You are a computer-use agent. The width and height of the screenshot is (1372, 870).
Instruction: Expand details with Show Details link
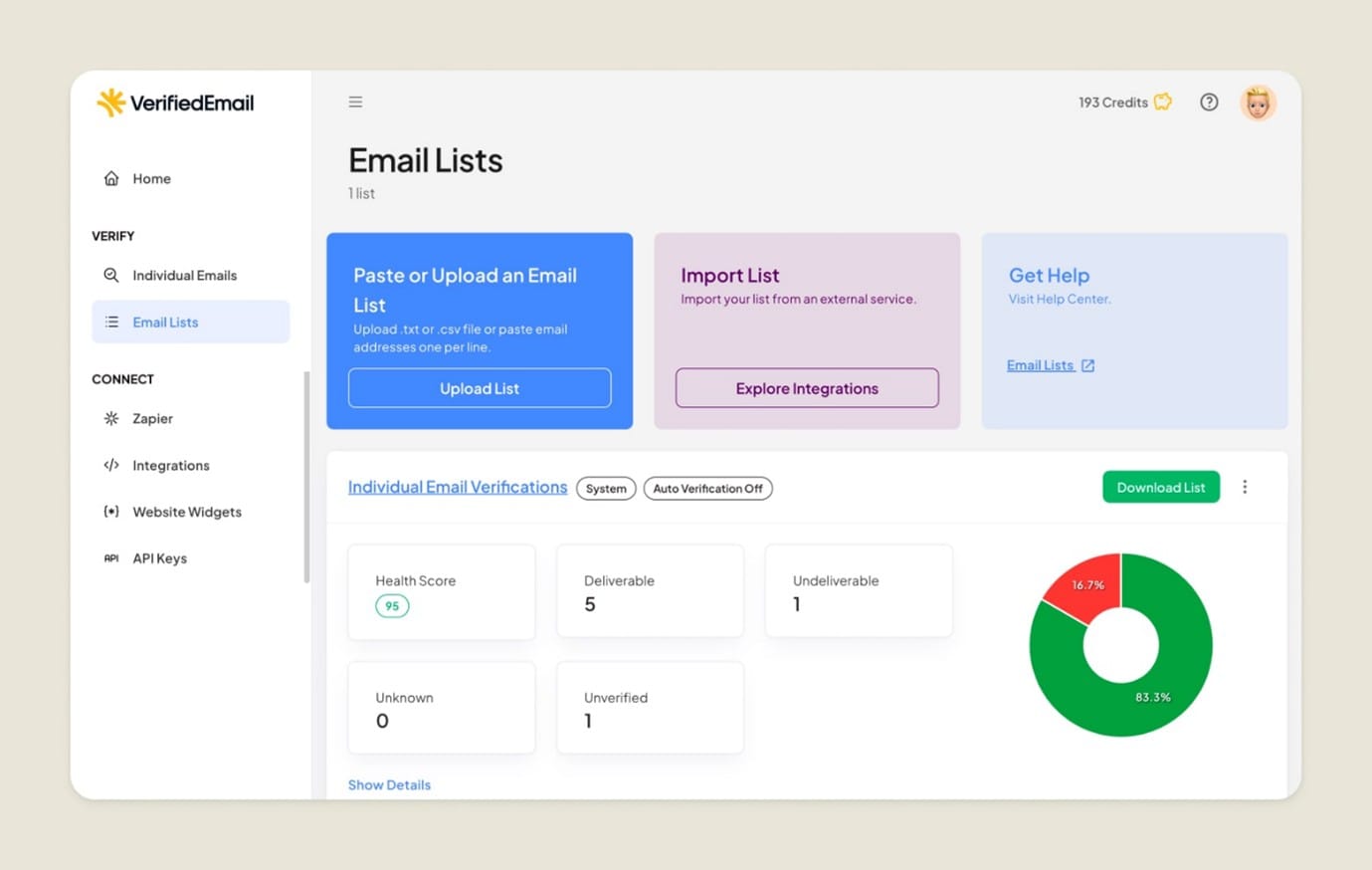[389, 784]
